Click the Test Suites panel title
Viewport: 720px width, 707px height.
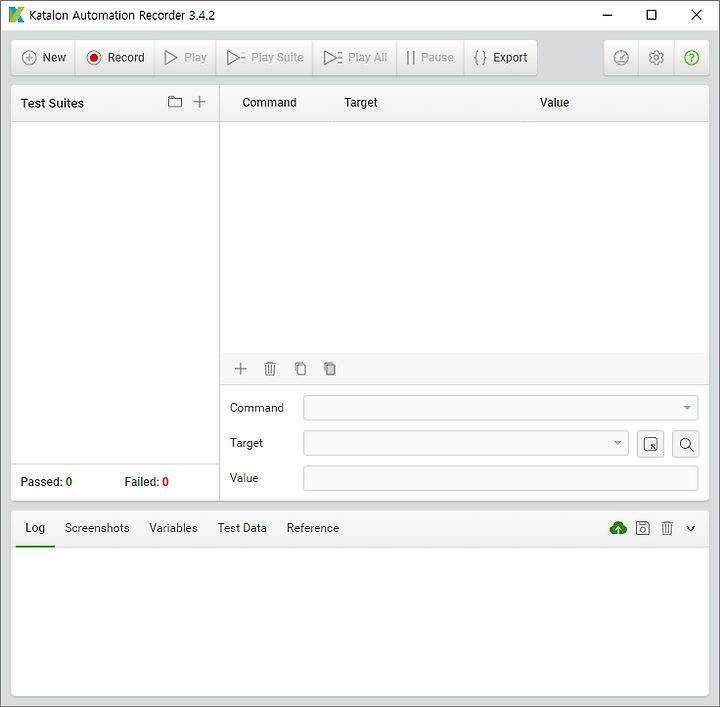tap(52, 103)
